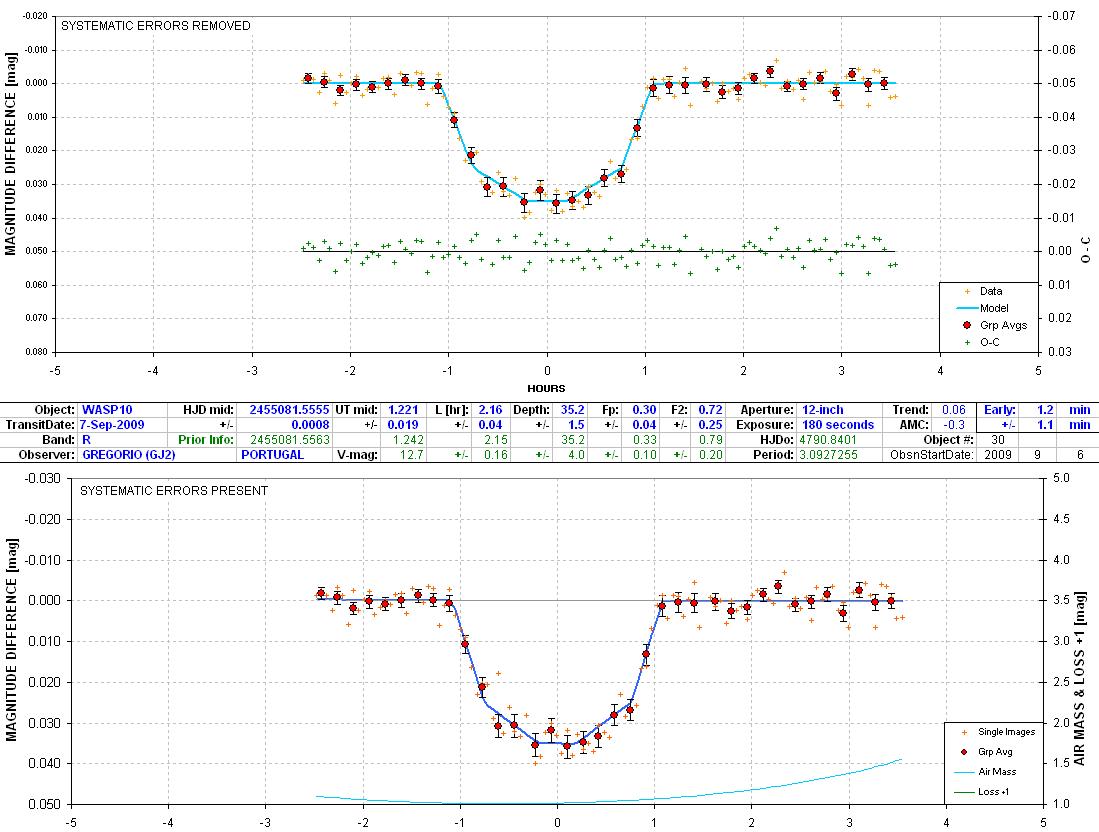
Task: Select the Aperture label cell
Action: (767, 410)
